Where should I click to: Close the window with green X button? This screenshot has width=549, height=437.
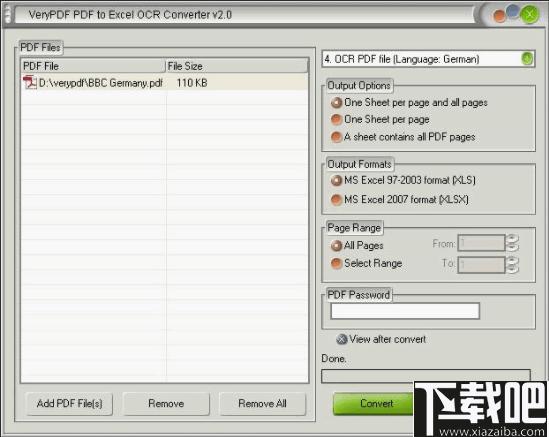coord(529,15)
